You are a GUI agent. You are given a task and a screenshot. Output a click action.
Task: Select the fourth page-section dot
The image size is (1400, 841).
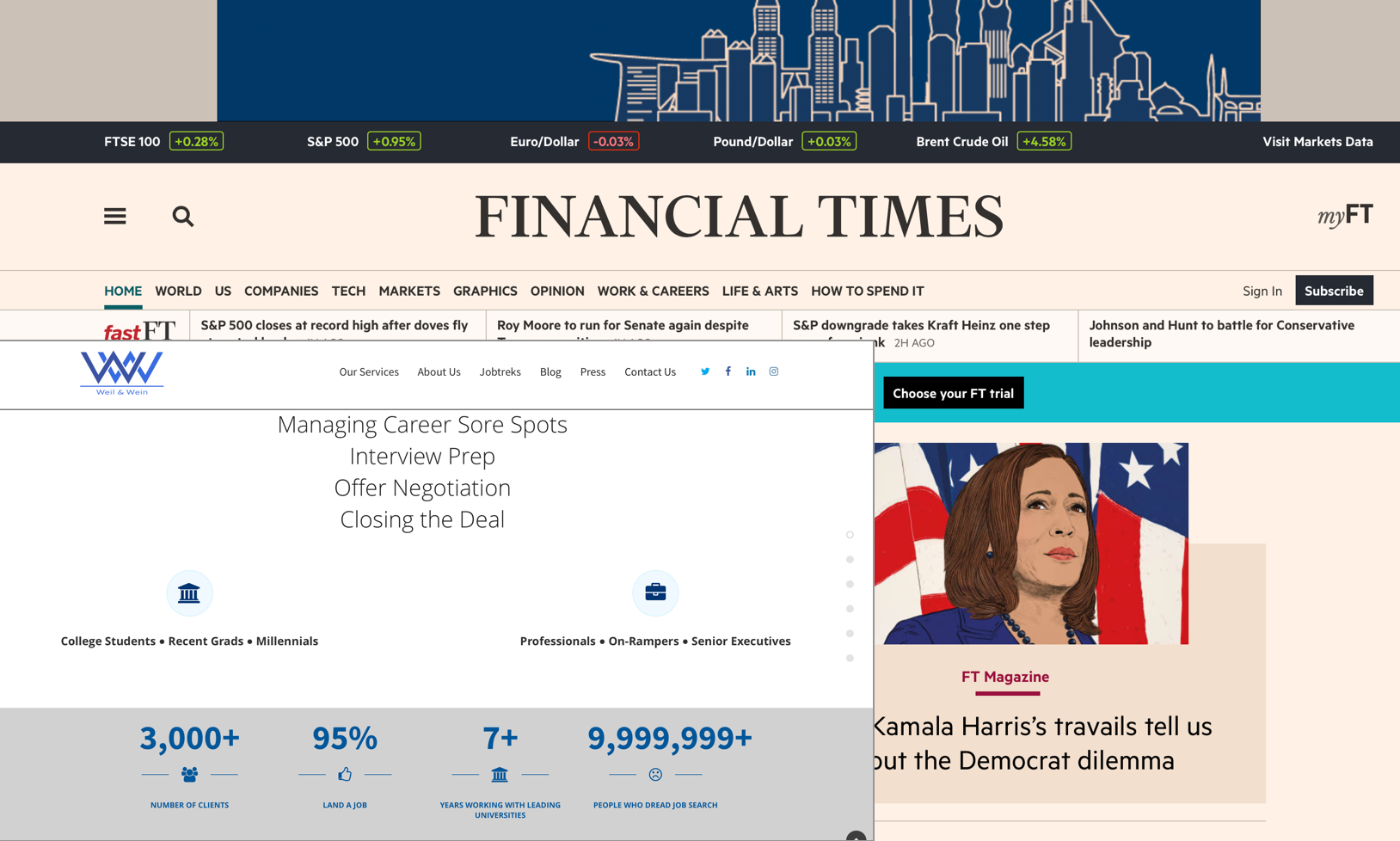[x=850, y=609]
